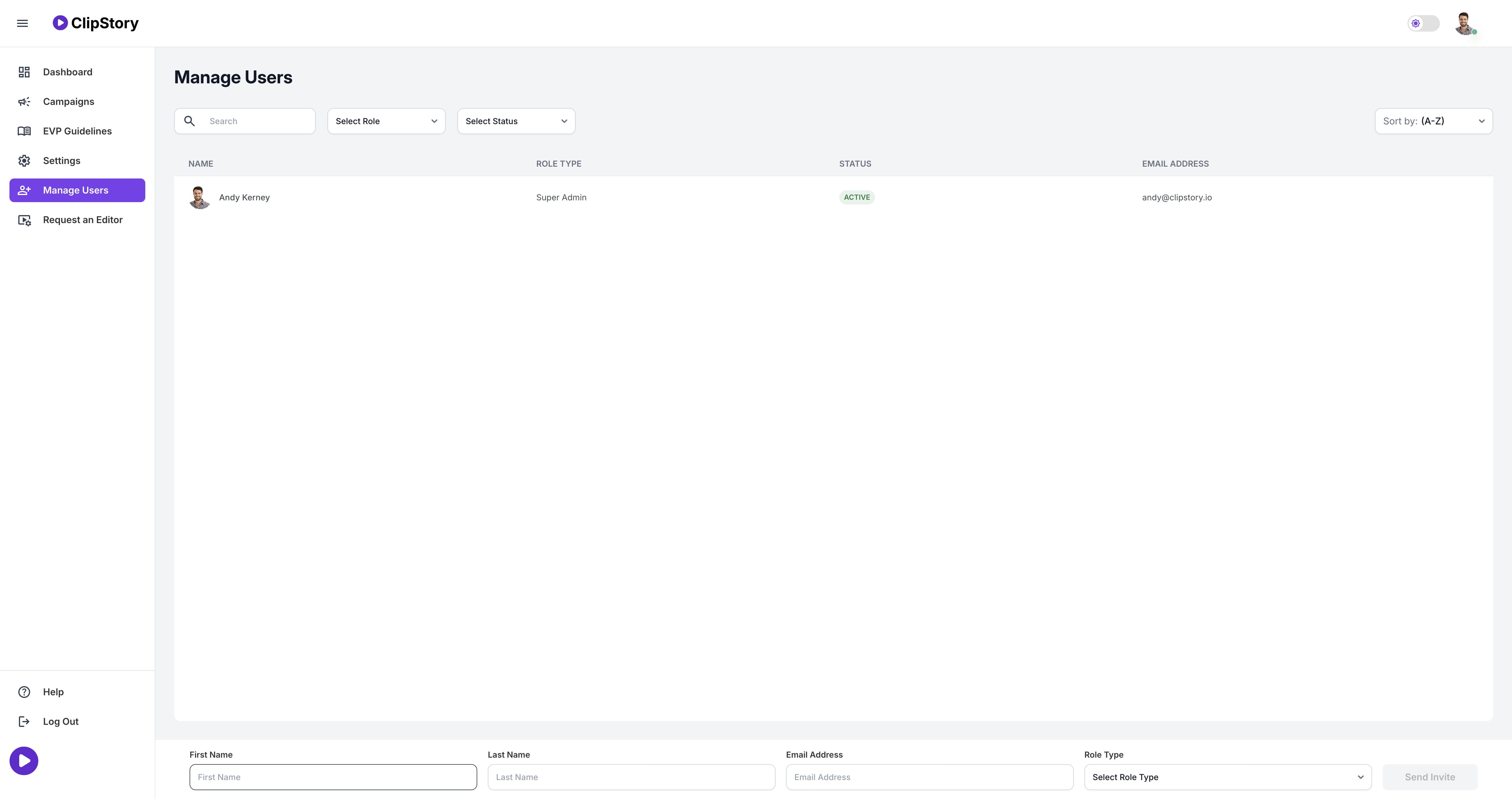Toggle the dark mode switch
This screenshot has width=1512, height=799.
[1423, 24]
